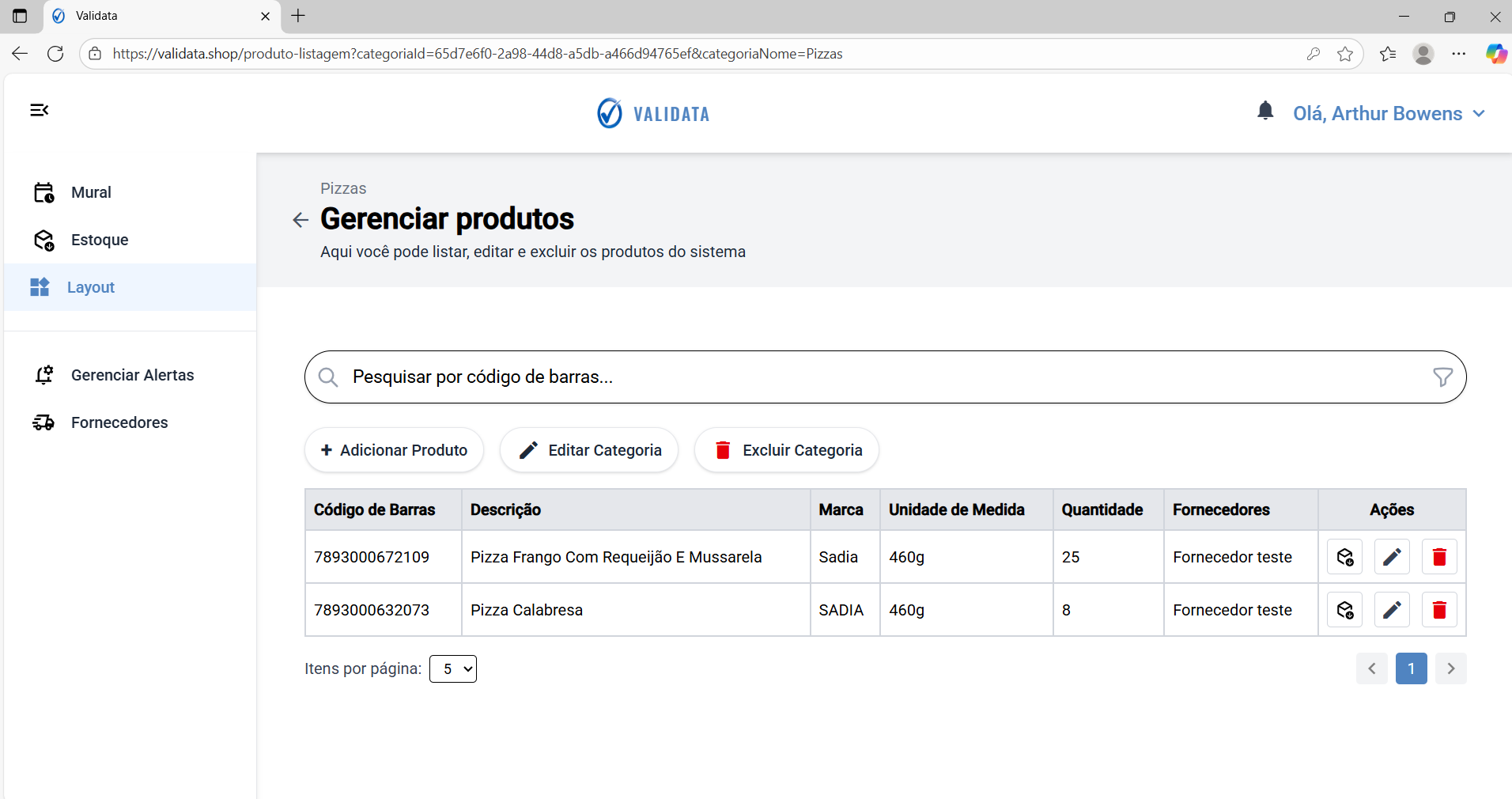Image resolution: width=1512 pixels, height=799 pixels.
Task: Click the Adicionar Produto button
Action: pos(393,450)
